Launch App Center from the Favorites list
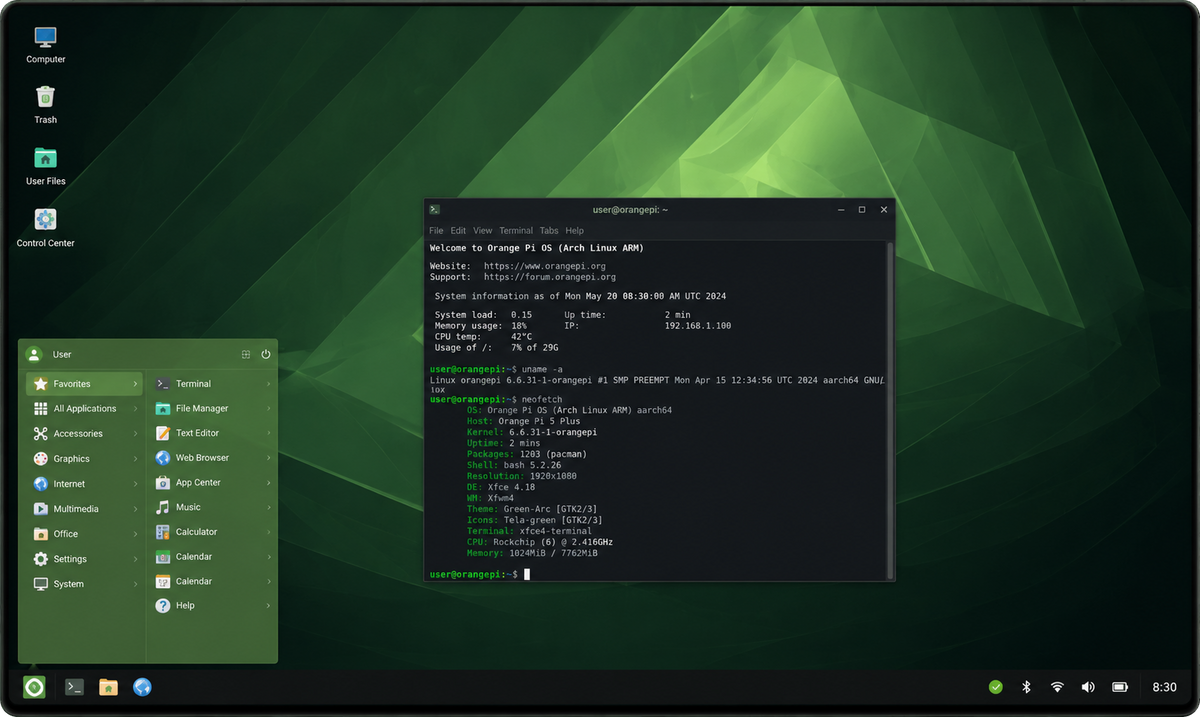 [x=212, y=482]
